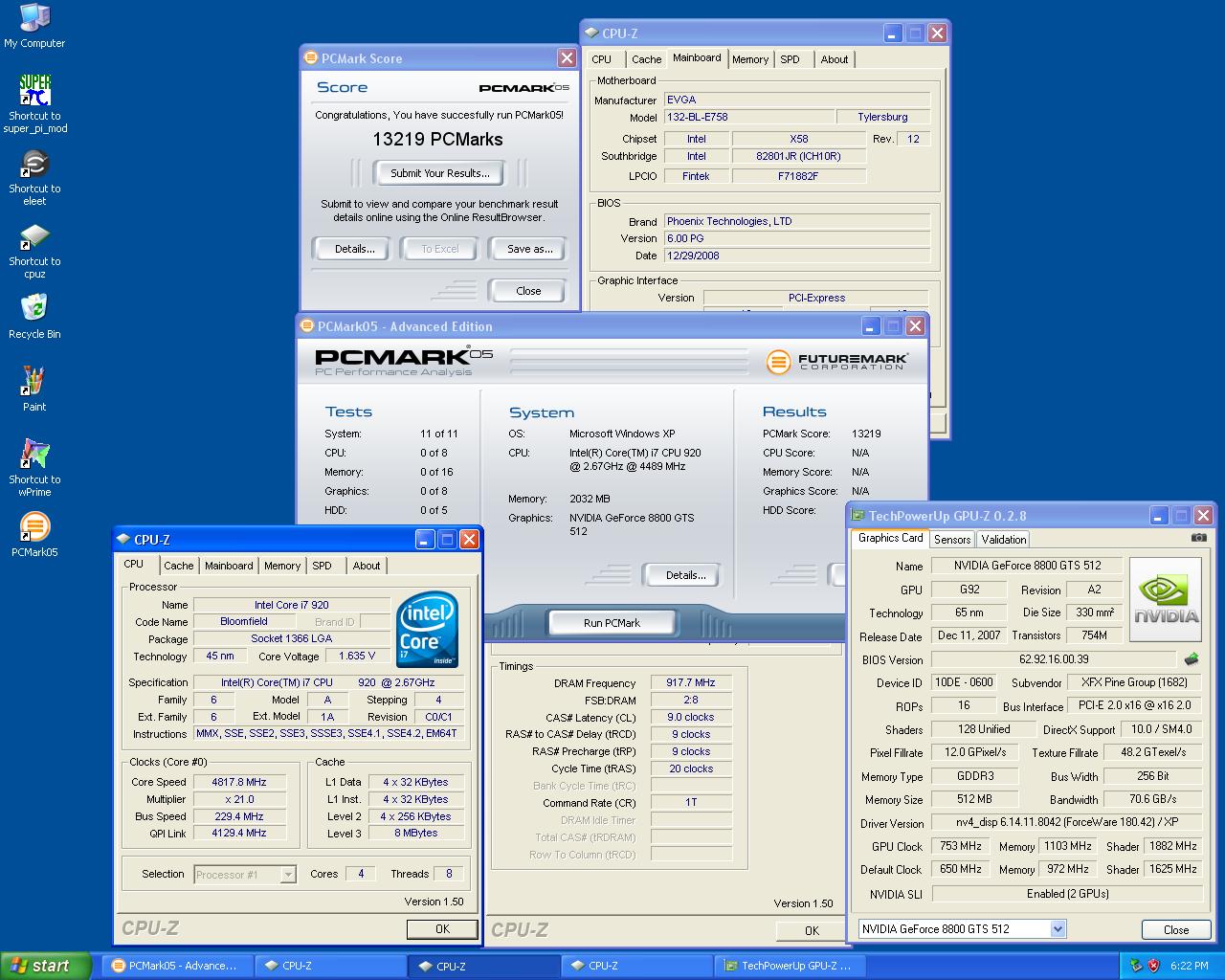Open Memory tab in front CPU-Z window
Viewport: 1225px width, 980px height.
(x=282, y=566)
